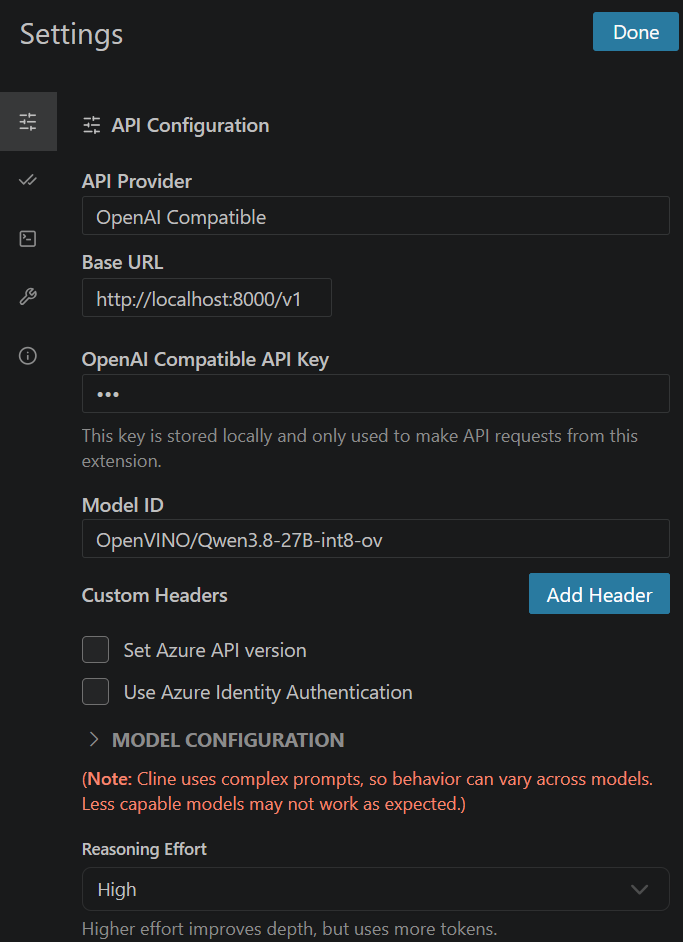Screen dimensions: 683x942
Task: Enable Use Azure Identity Authentication checkbox
Action: click(x=96, y=691)
